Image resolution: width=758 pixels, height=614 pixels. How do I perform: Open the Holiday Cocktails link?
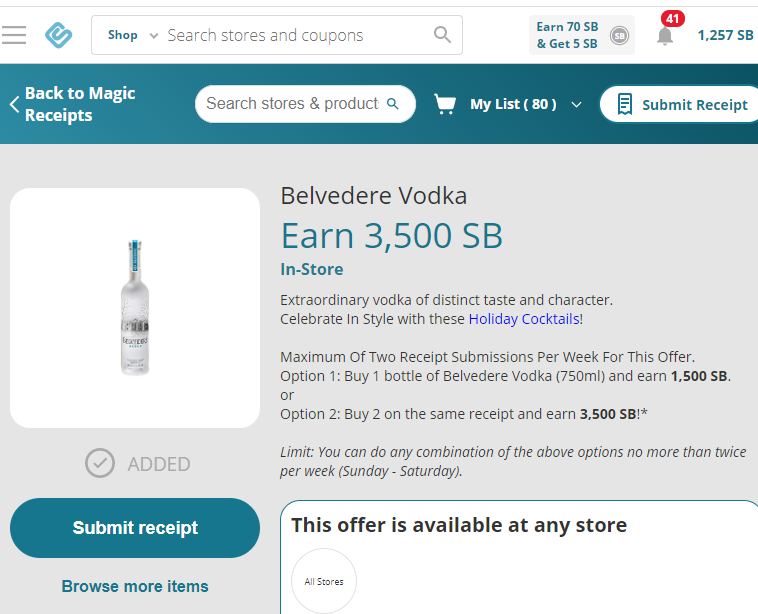[523, 319]
